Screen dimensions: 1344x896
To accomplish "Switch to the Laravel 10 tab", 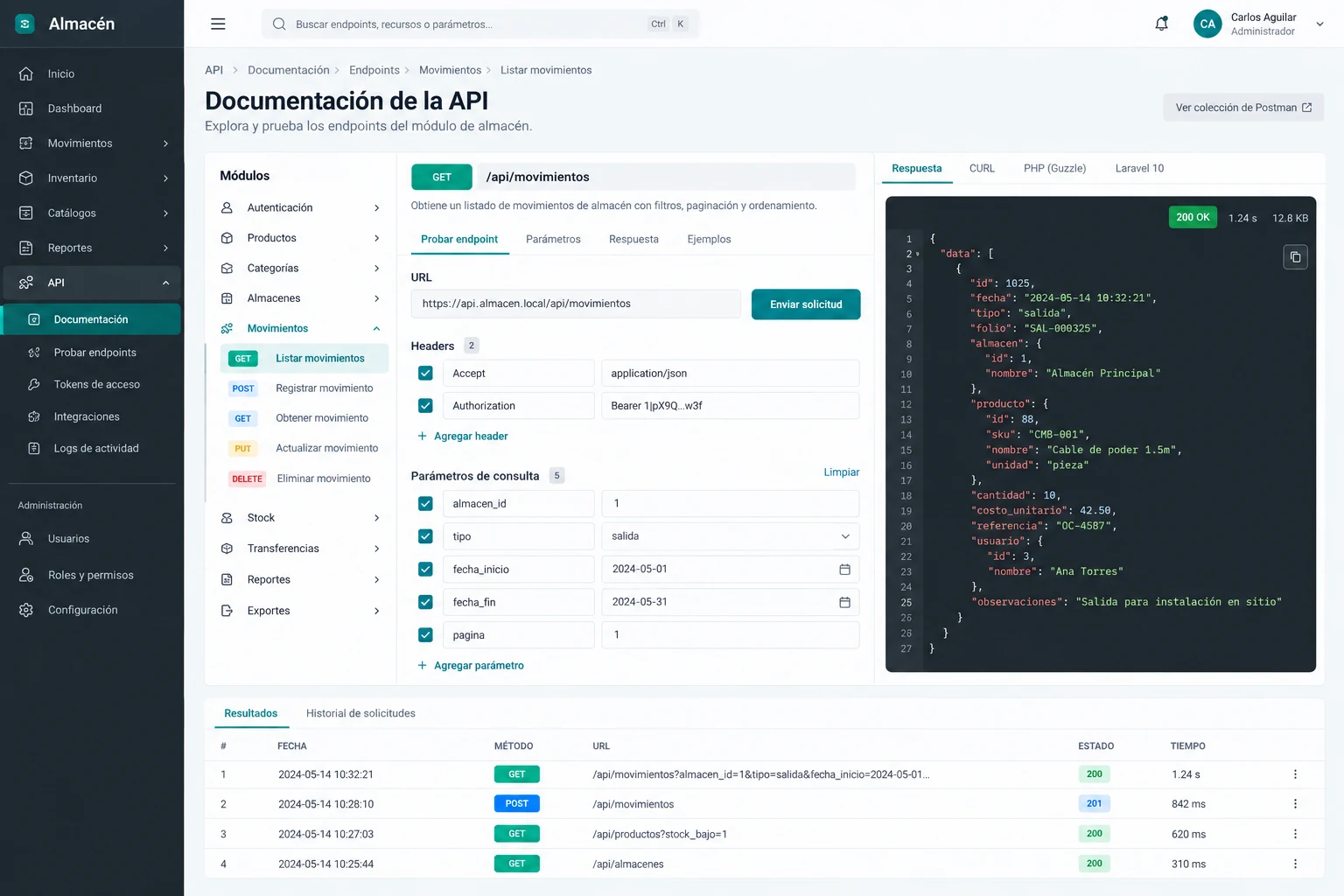I will (1139, 169).
